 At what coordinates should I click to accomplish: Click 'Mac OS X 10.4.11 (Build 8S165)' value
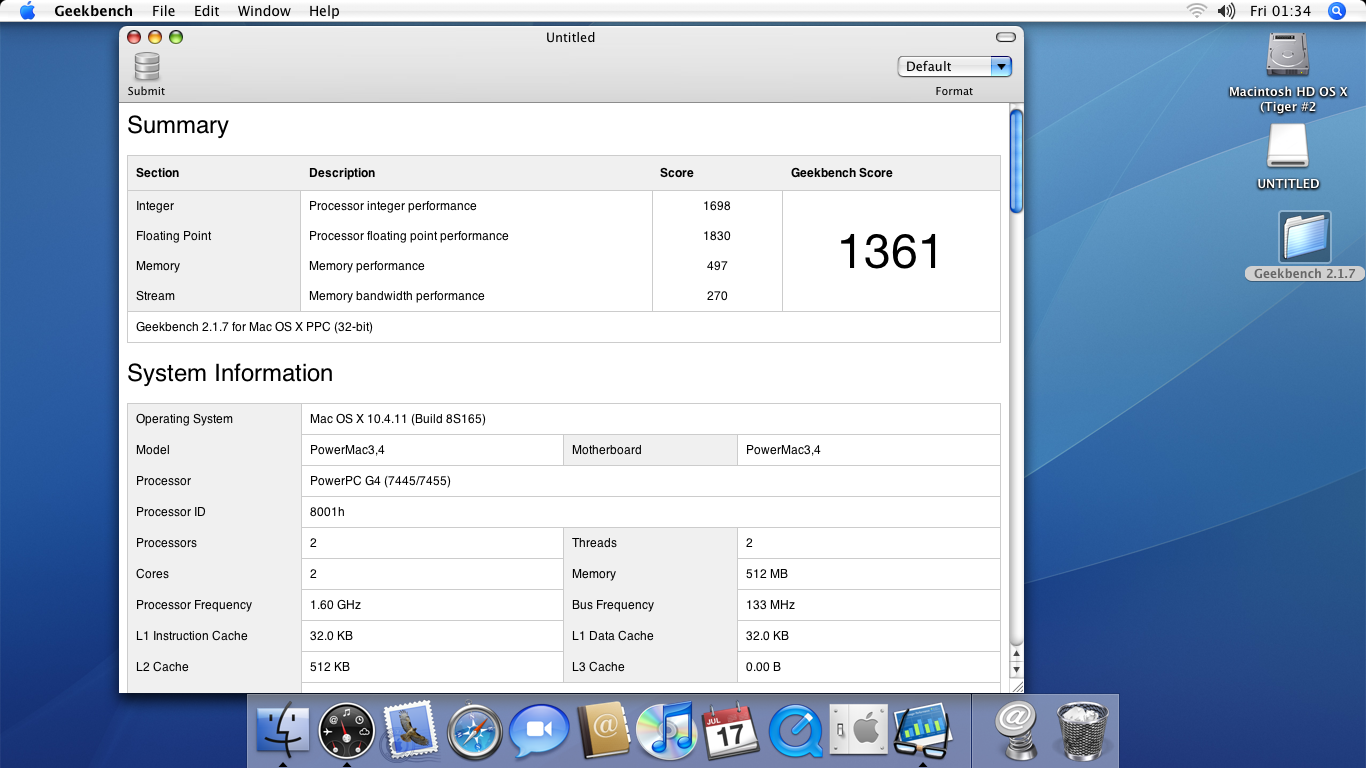(x=398, y=419)
